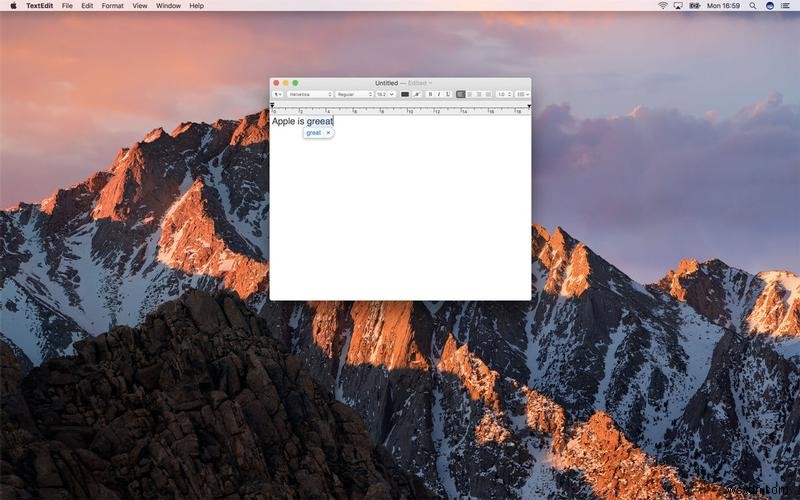Image resolution: width=800 pixels, height=500 pixels.
Task: Toggle italic formatting
Action: [x=439, y=94]
